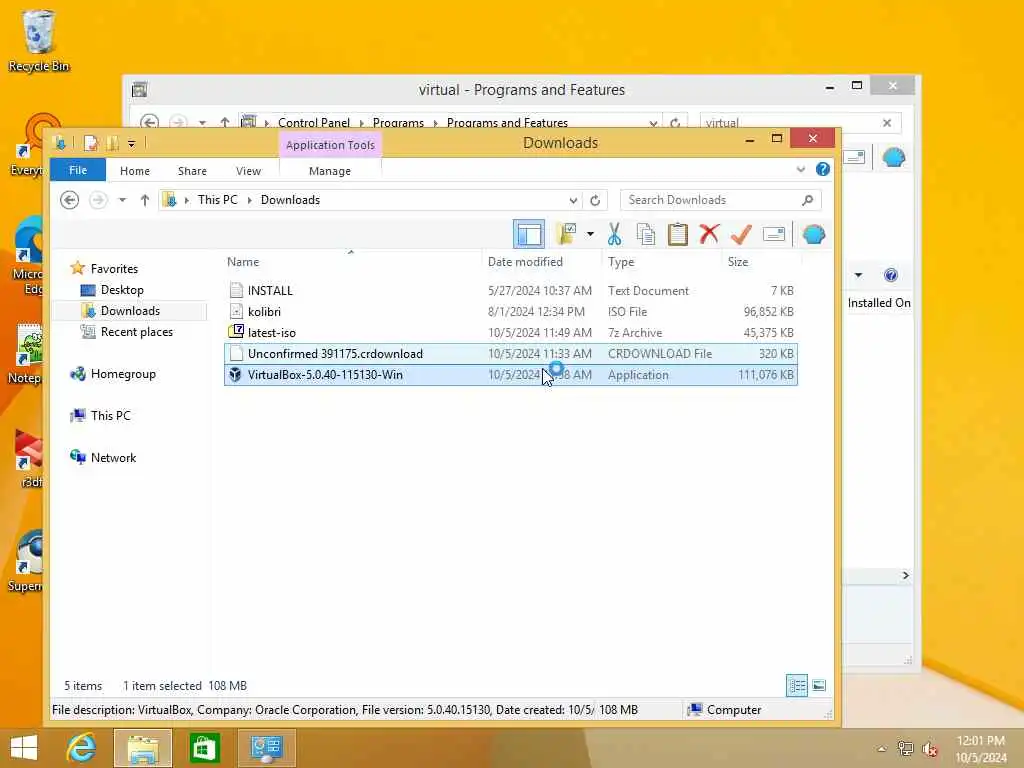Select VirtualBox-5.0.40-115130-Win application

(x=511, y=375)
